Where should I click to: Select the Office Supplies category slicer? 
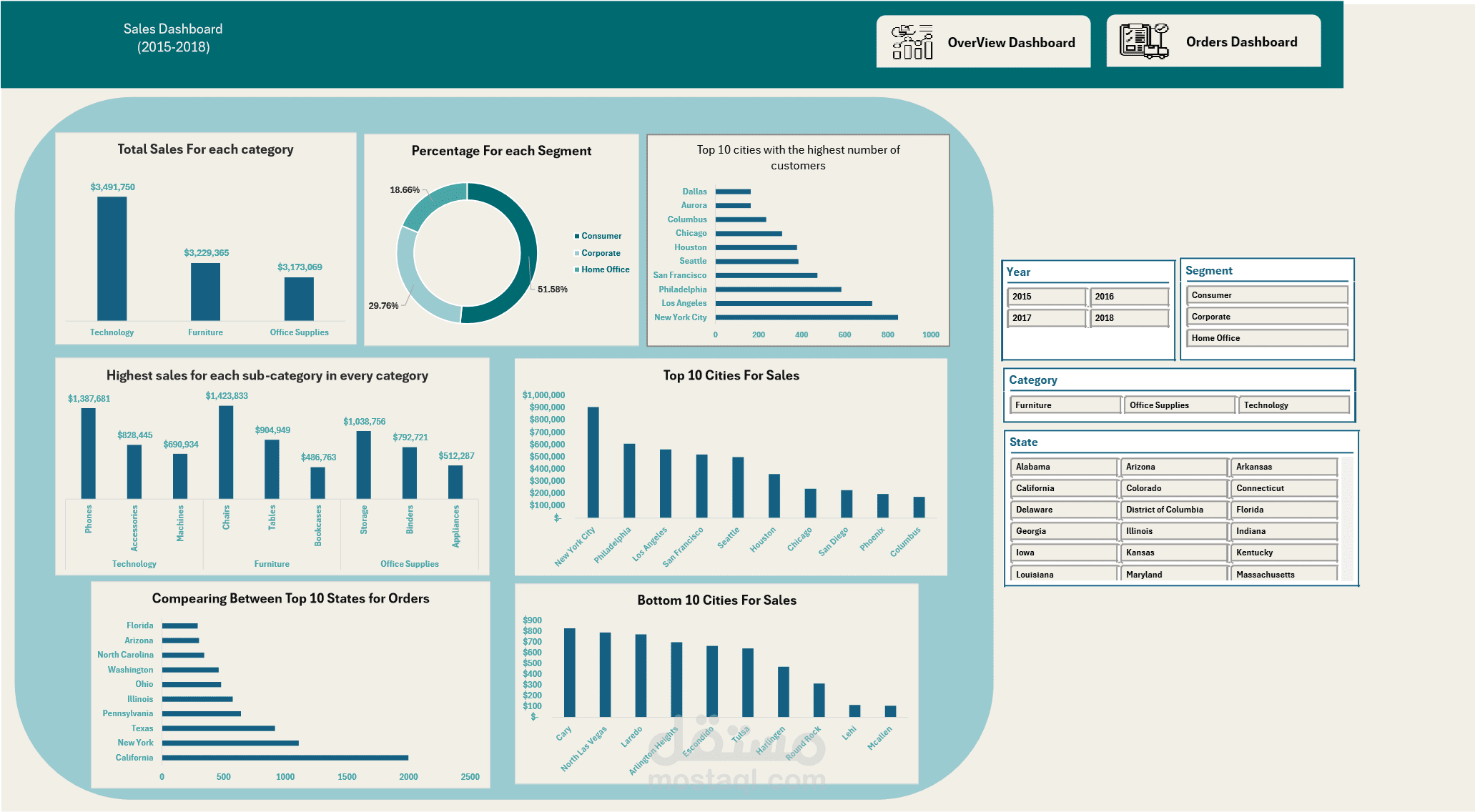[1179, 405]
